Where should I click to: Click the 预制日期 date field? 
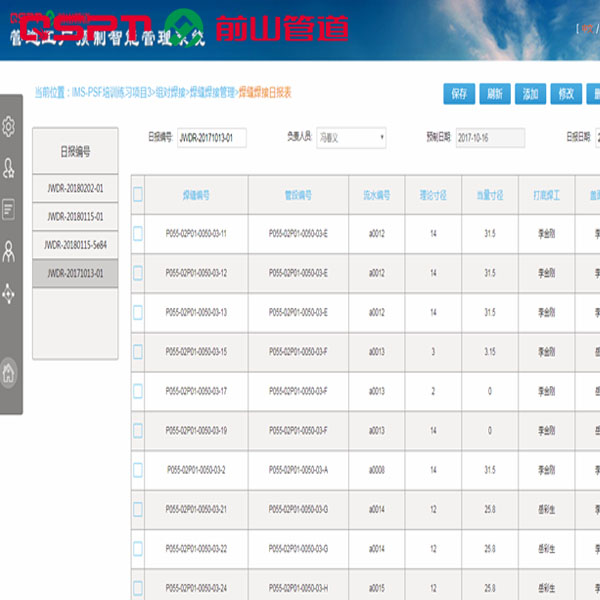pos(490,138)
